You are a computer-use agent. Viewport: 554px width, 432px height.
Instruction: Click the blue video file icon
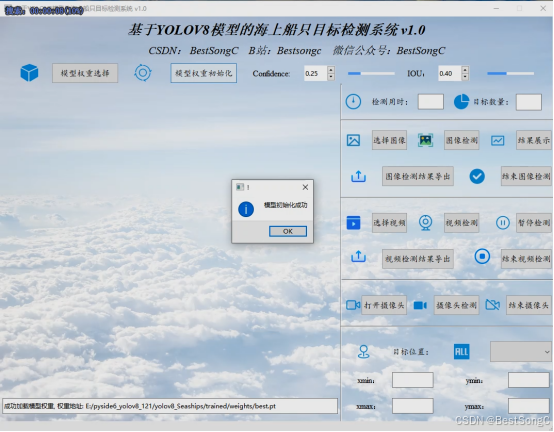point(353,223)
